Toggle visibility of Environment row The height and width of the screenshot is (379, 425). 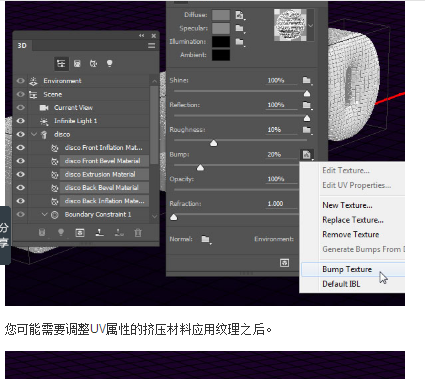pyautogui.click(x=21, y=81)
